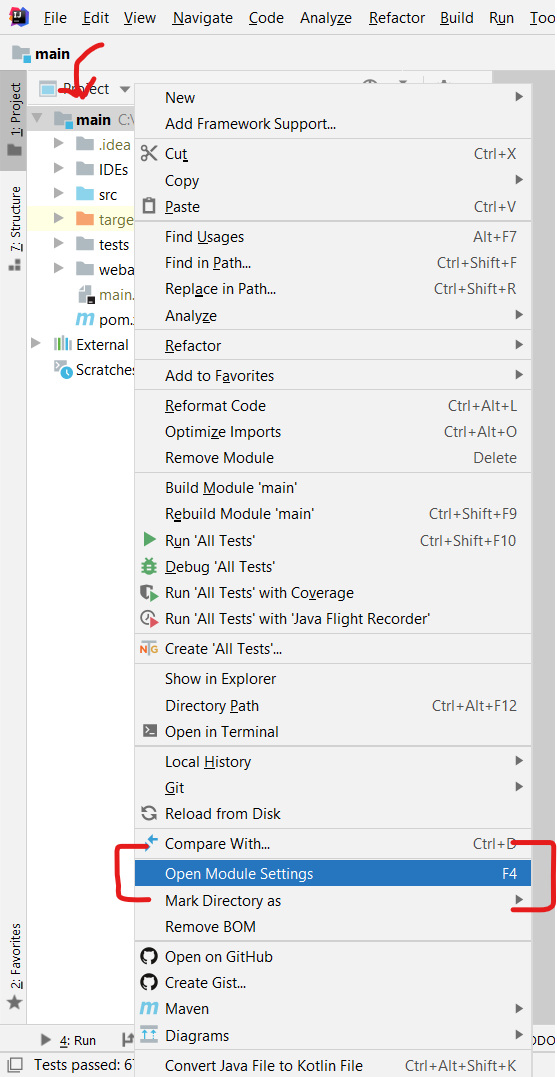Click the Open in Terminal icon

pos(149,732)
